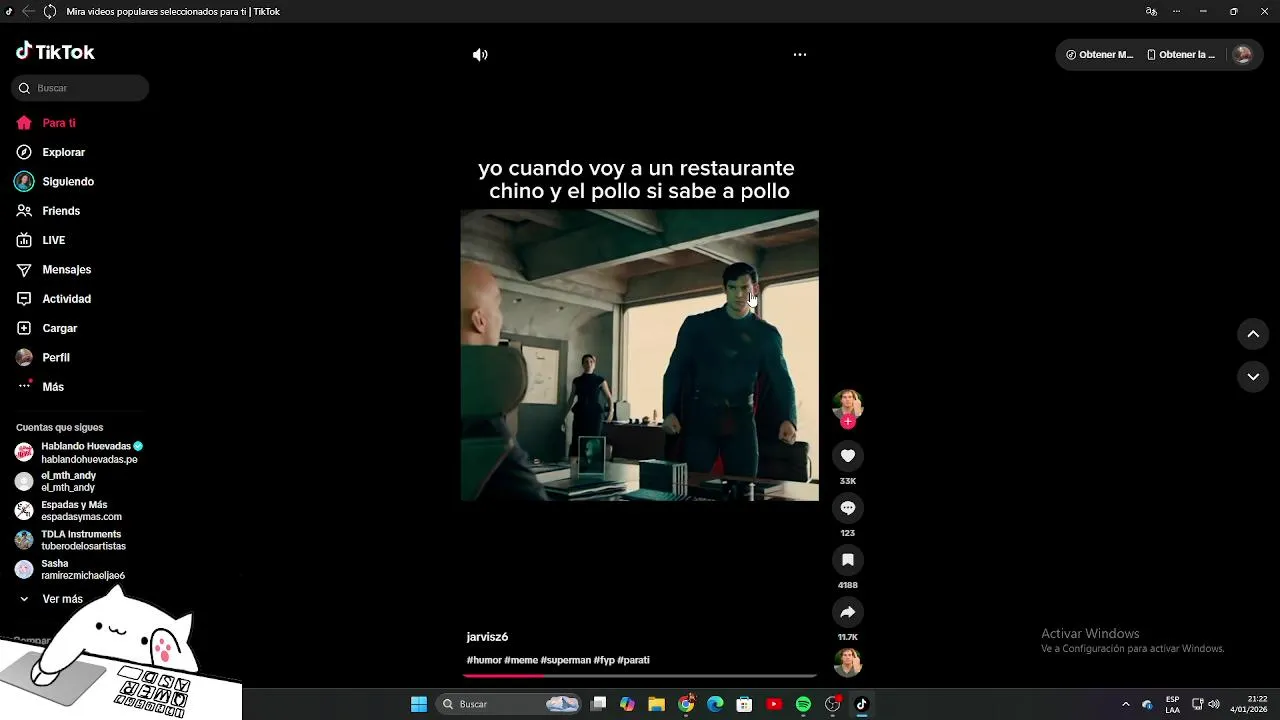Click the Buscar search field in TikTok

click(x=80, y=88)
